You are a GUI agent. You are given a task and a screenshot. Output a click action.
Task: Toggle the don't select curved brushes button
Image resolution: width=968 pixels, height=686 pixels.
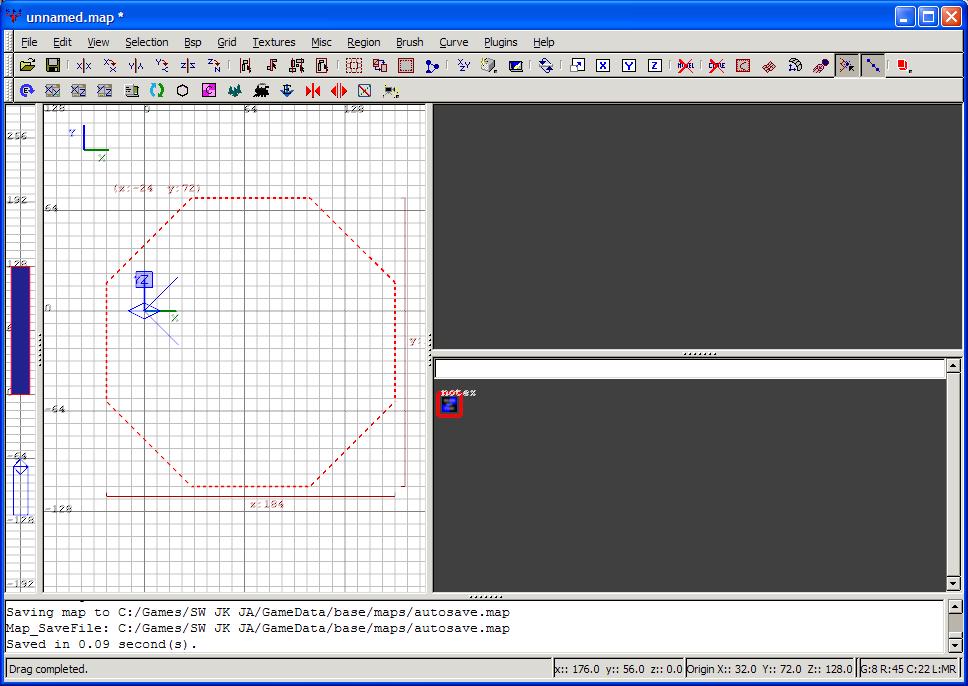717,65
